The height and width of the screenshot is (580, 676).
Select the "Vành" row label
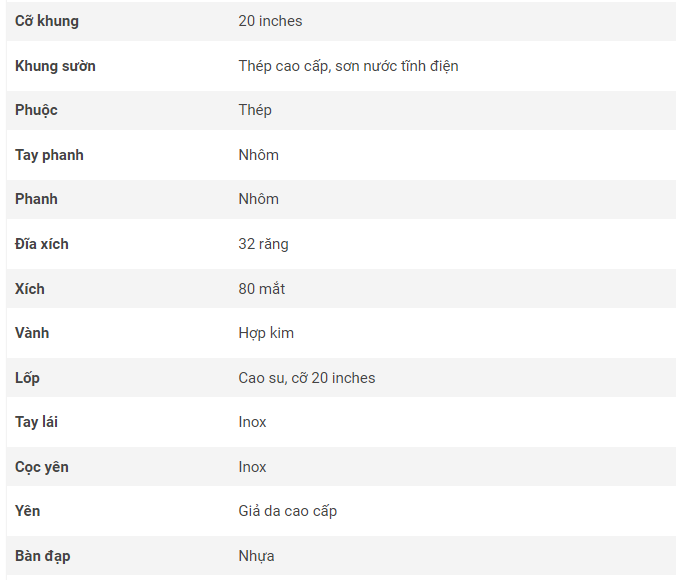tap(31, 333)
